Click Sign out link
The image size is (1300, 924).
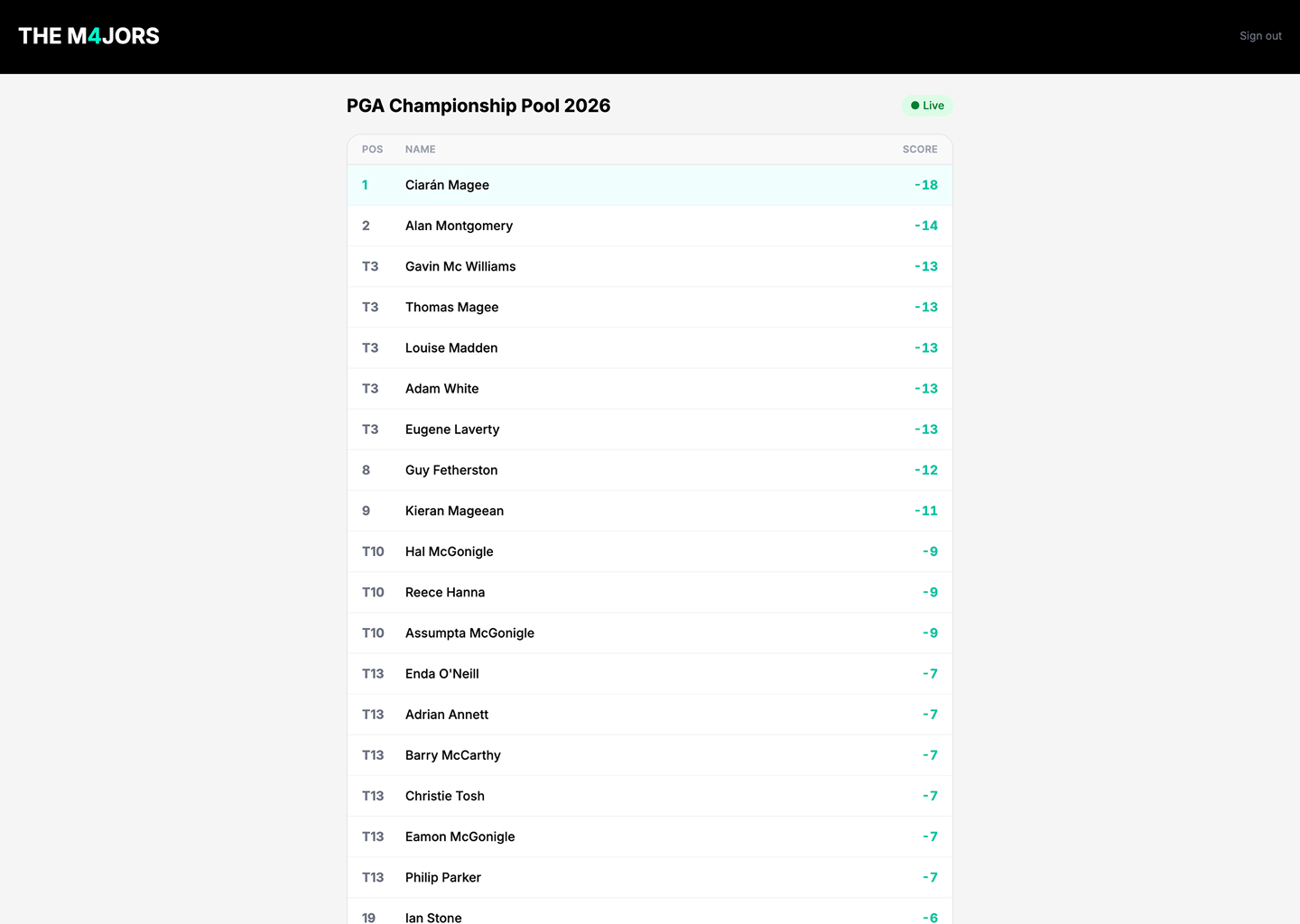[1260, 36]
